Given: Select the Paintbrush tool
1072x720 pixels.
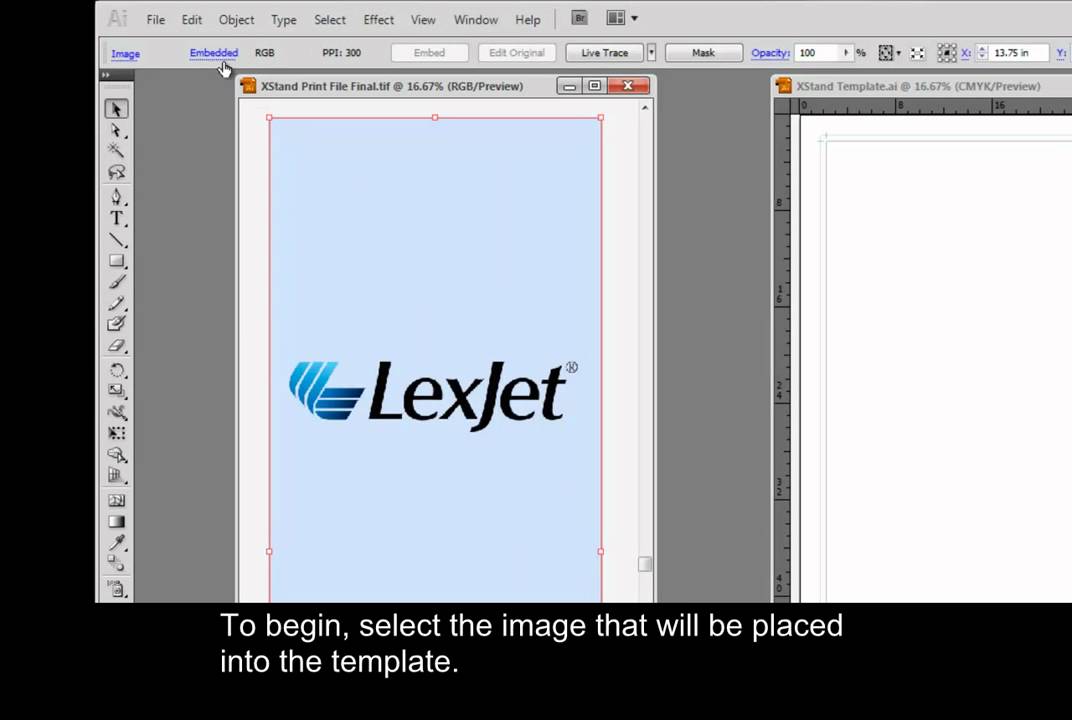Looking at the screenshot, I should (116, 282).
